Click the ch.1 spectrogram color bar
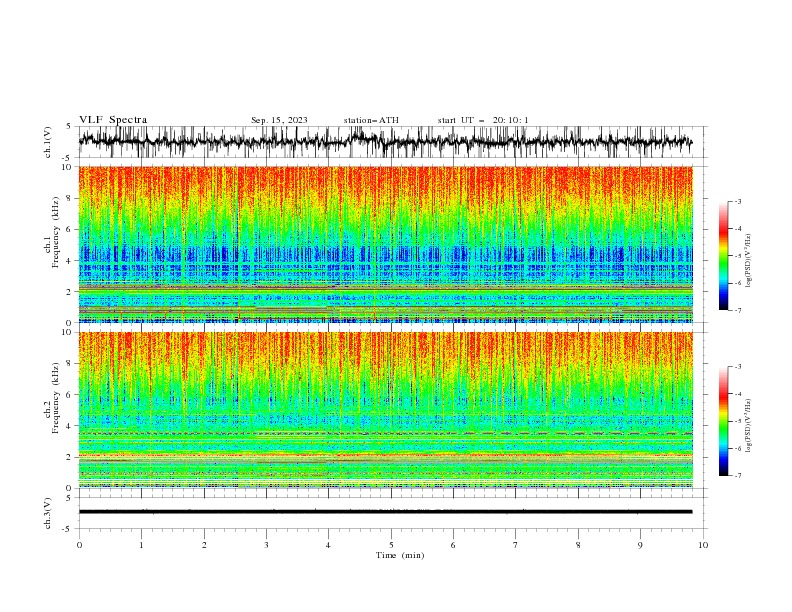This screenshot has height=612, width=792. pyautogui.click(x=724, y=256)
